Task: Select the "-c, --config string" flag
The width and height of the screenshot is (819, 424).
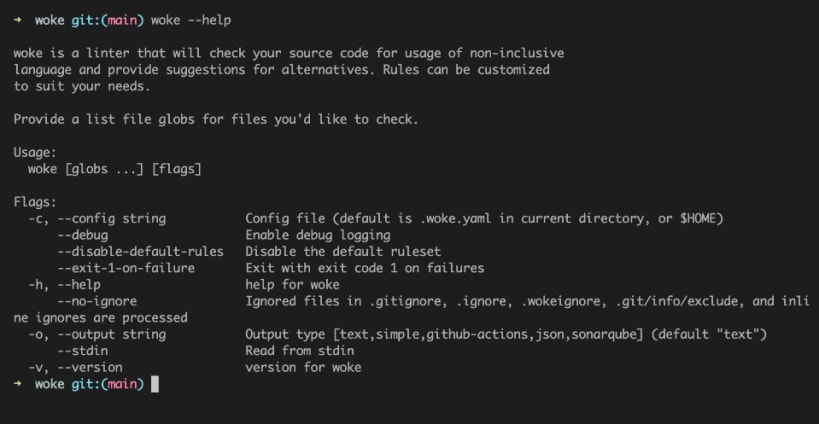Action: pyautogui.click(x=96, y=218)
